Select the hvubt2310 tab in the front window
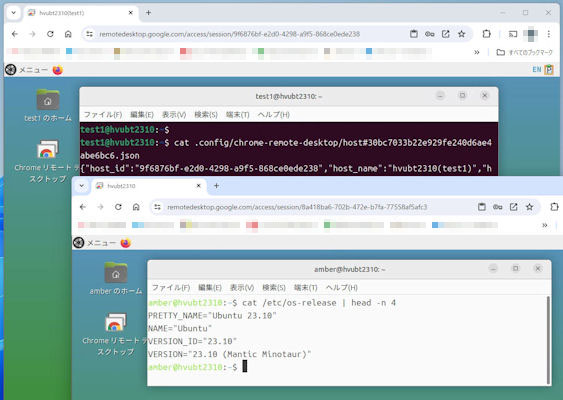The image size is (563, 400). coord(149,186)
